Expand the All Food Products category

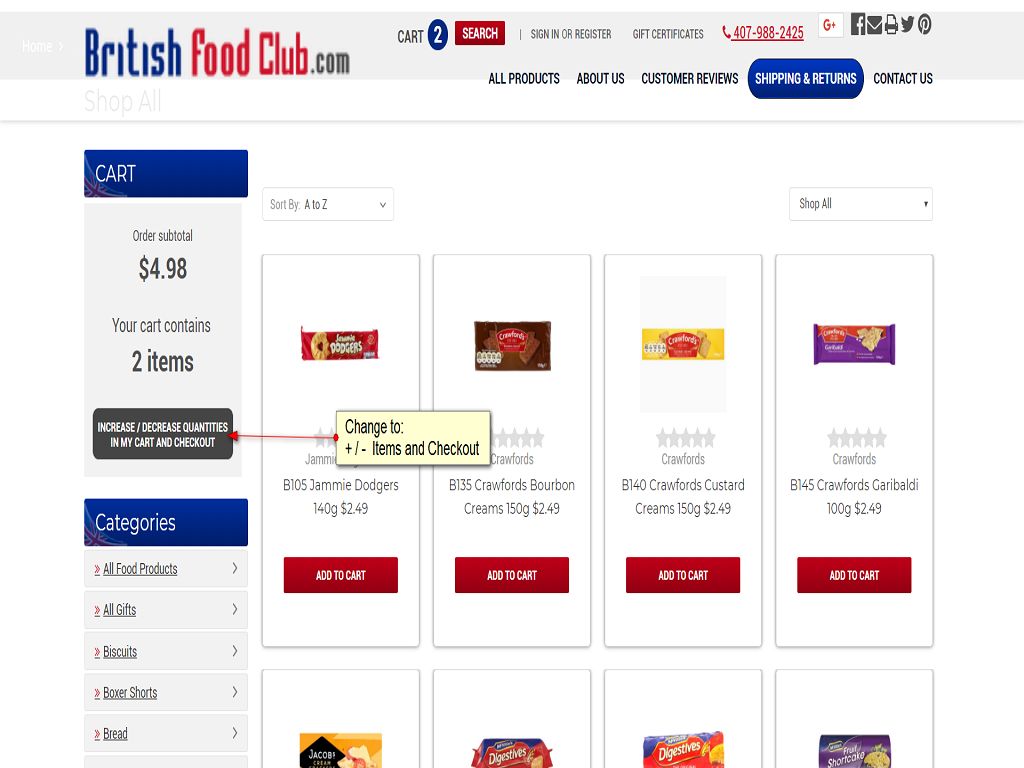tap(166, 569)
